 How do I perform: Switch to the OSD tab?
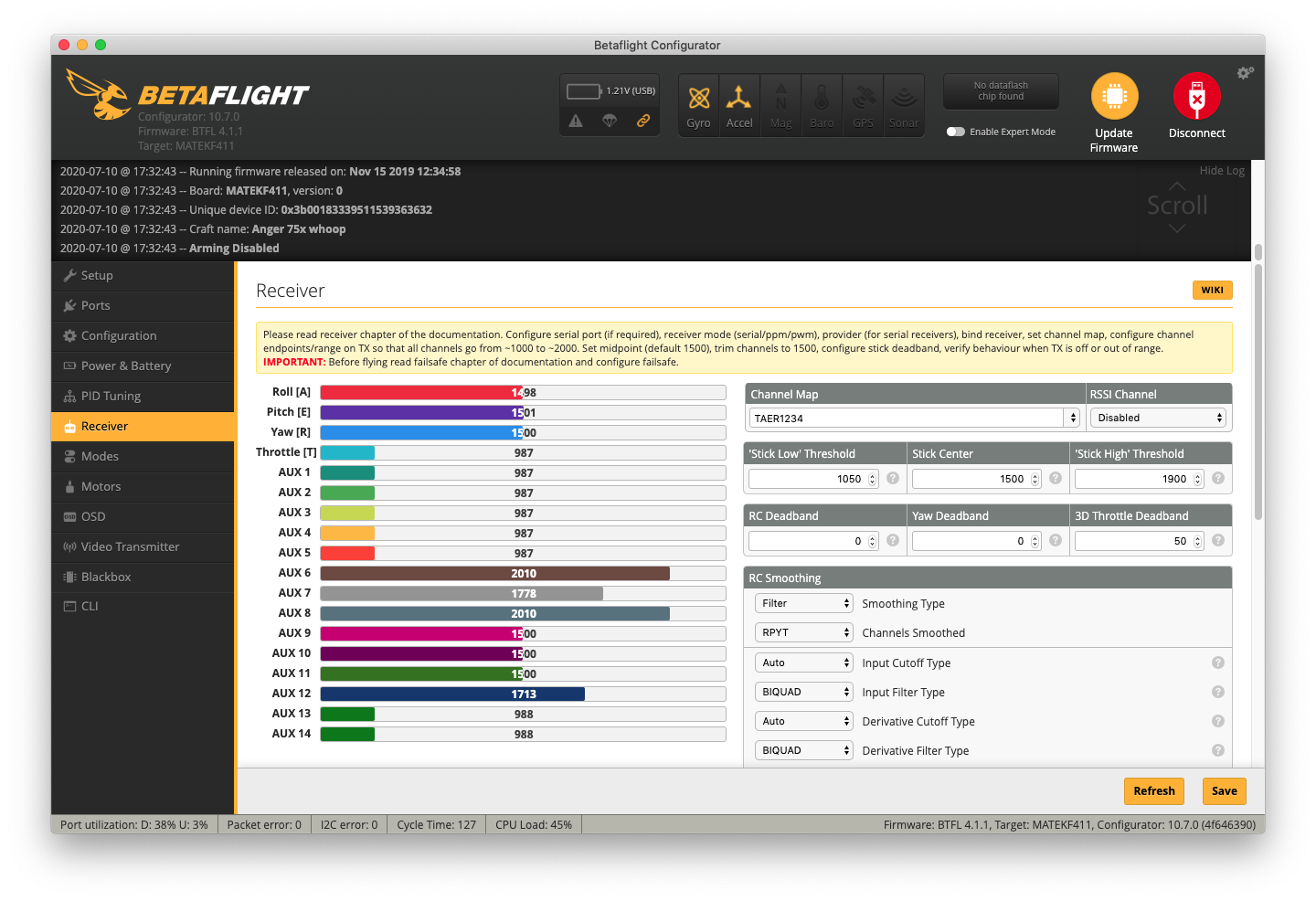143,516
